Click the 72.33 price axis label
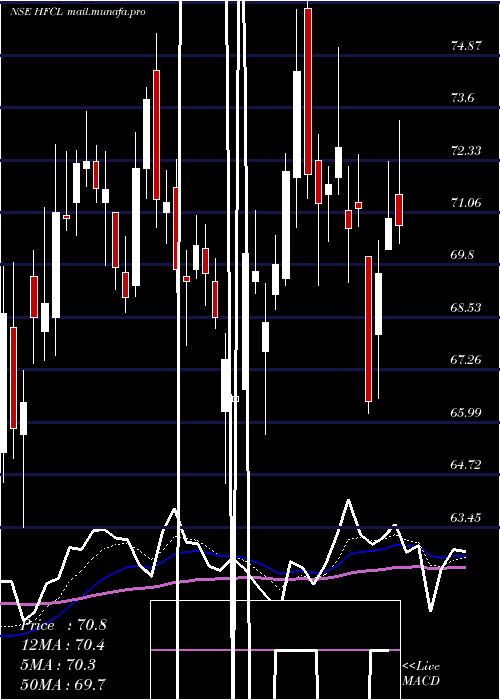 point(466,150)
